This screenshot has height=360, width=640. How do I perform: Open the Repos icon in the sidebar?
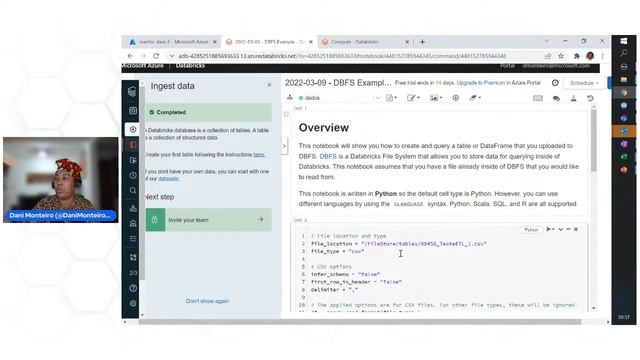[x=133, y=160]
